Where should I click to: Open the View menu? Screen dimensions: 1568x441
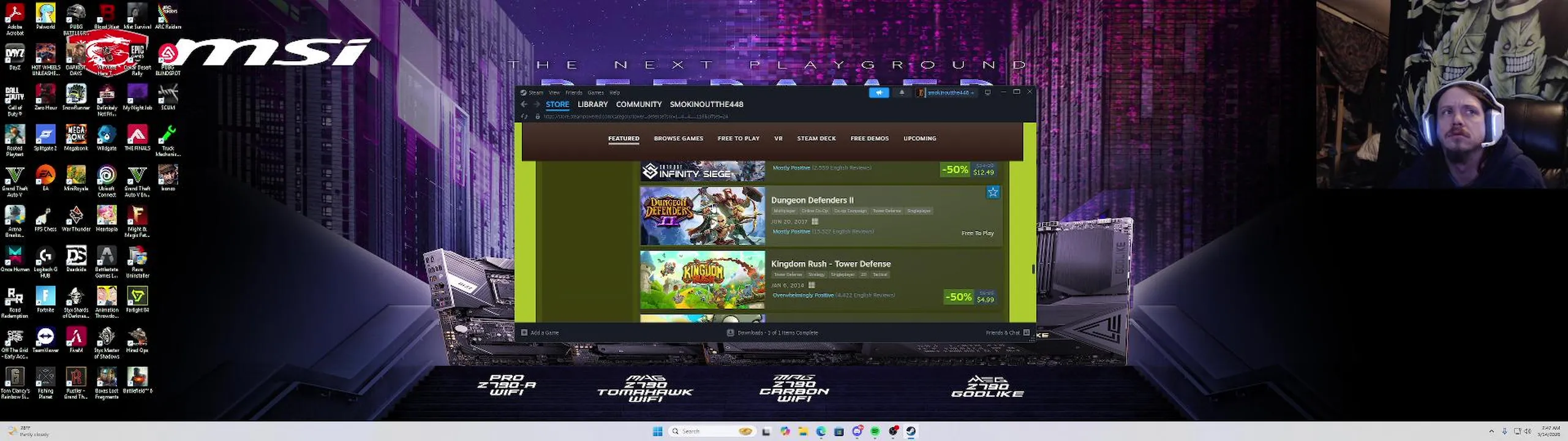tap(554, 92)
